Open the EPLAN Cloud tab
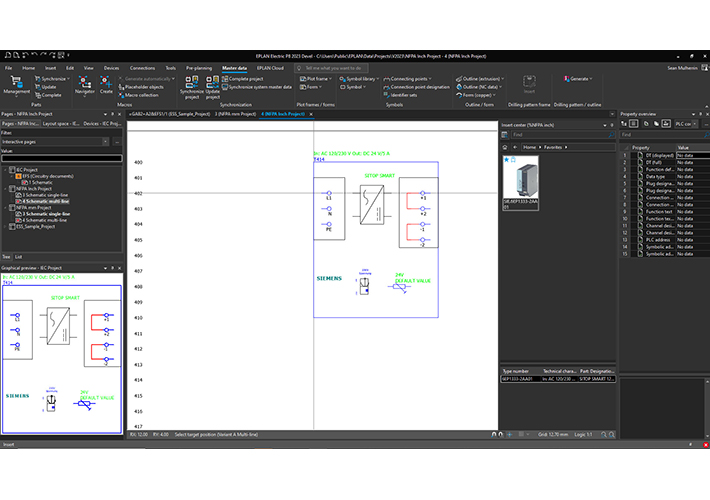The height and width of the screenshot is (500, 710). pyautogui.click(x=270, y=68)
